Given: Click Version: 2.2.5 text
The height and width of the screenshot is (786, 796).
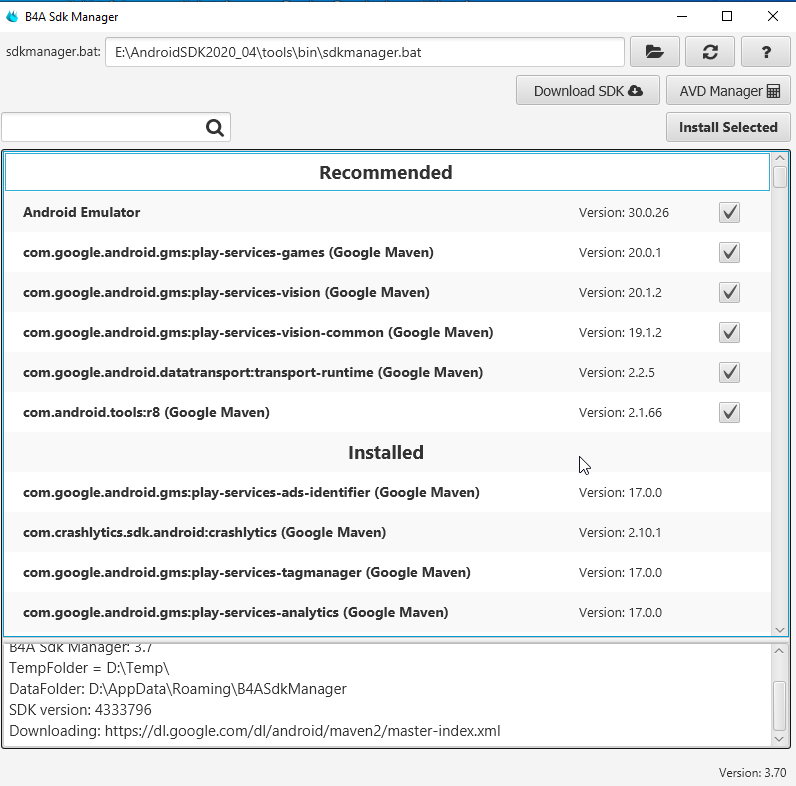Looking at the screenshot, I should click(616, 373).
